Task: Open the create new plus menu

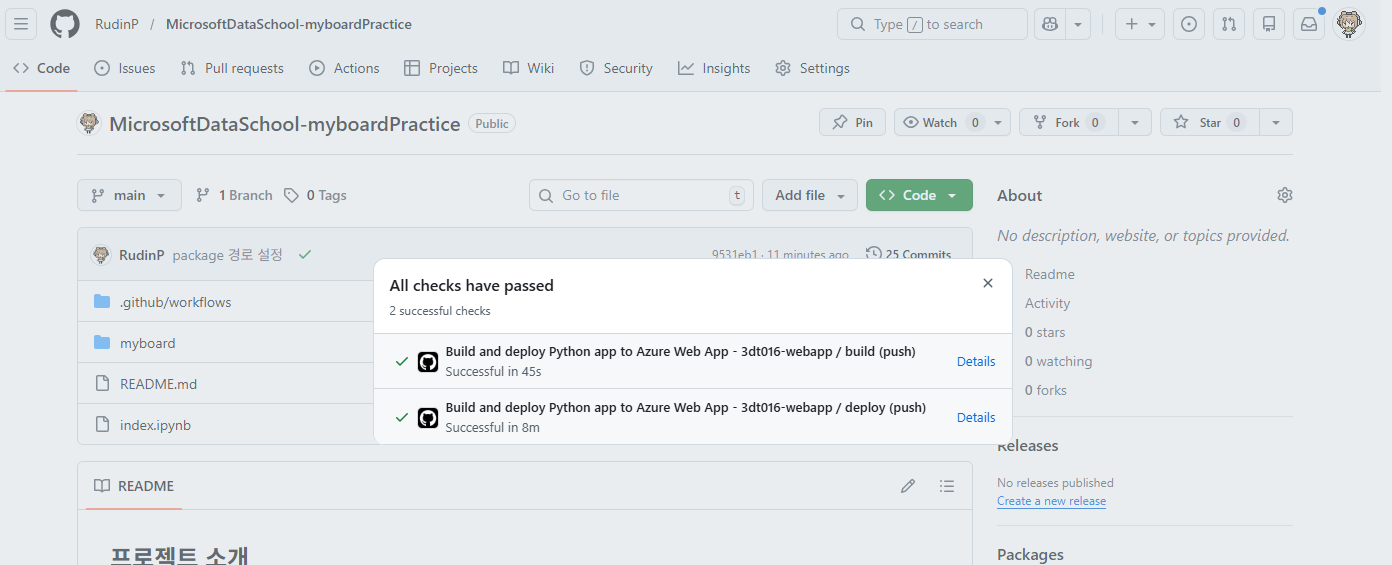Action: tap(1140, 24)
